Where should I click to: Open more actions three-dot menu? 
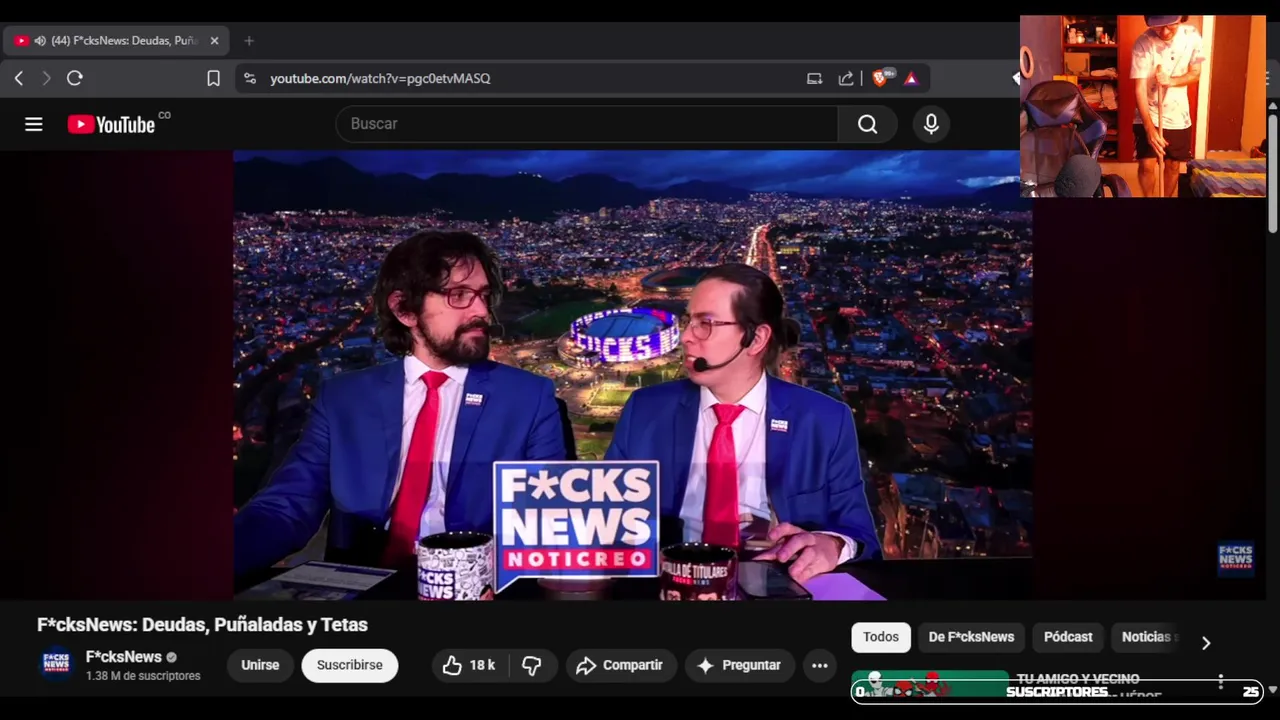(820, 665)
